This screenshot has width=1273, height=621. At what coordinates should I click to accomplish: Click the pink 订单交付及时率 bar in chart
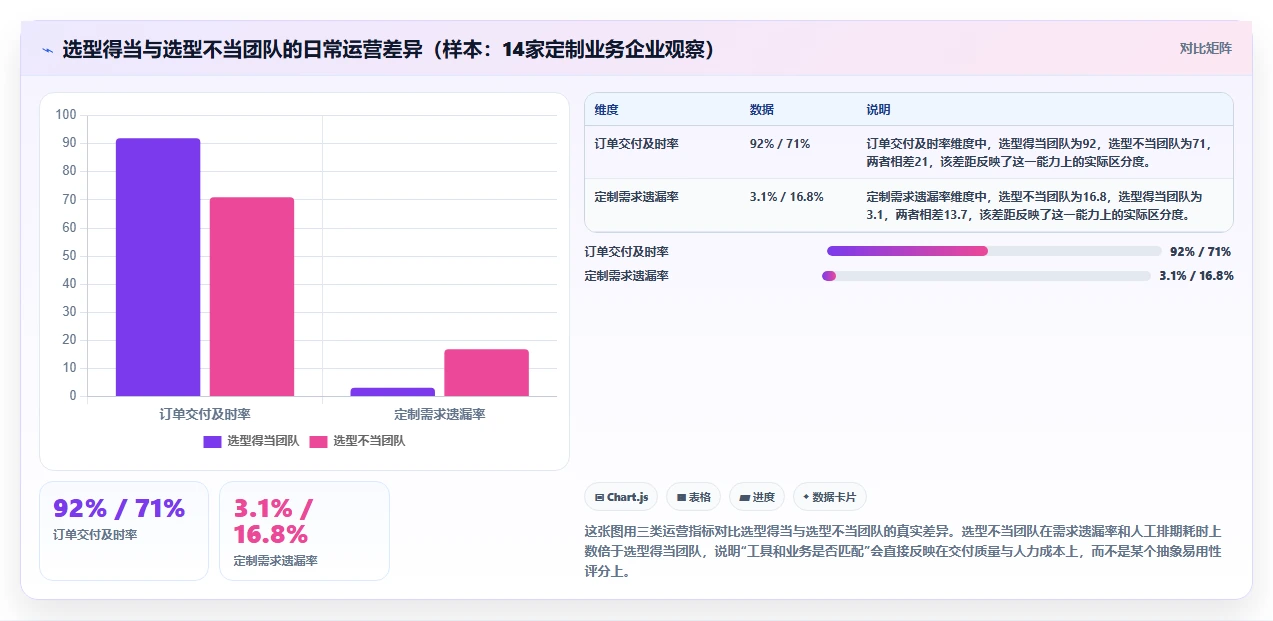click(252, 297)
